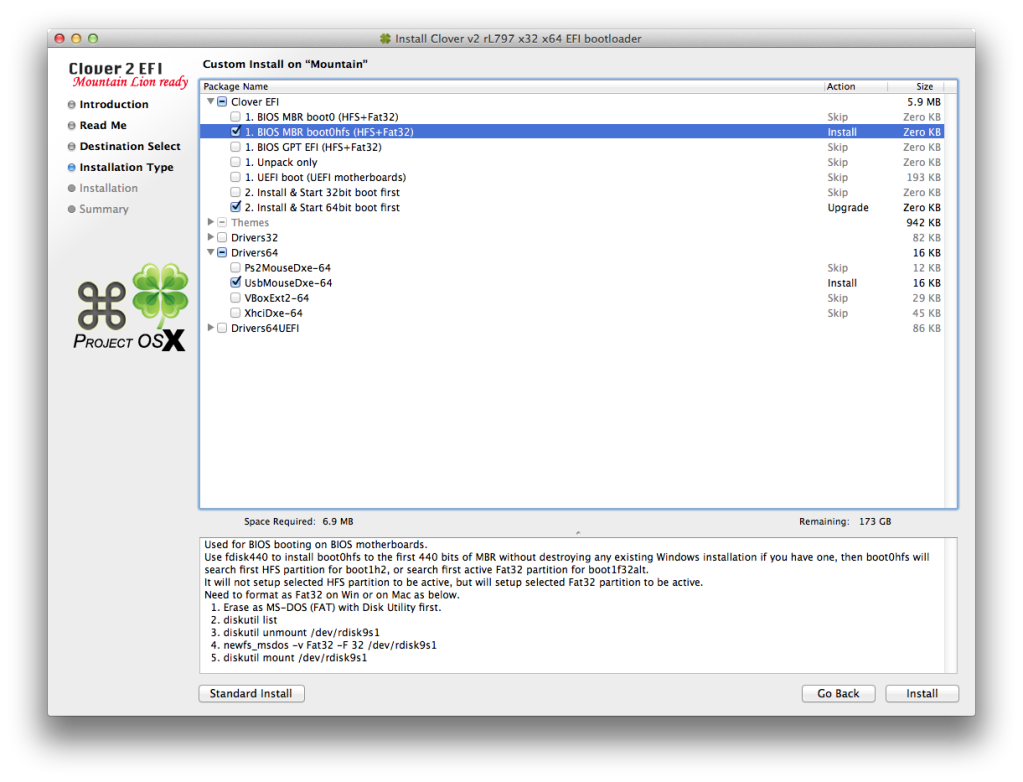The image size is (1023, 782).
Task: Click Introduction step in the sidebar
Action: coord(113,104)
